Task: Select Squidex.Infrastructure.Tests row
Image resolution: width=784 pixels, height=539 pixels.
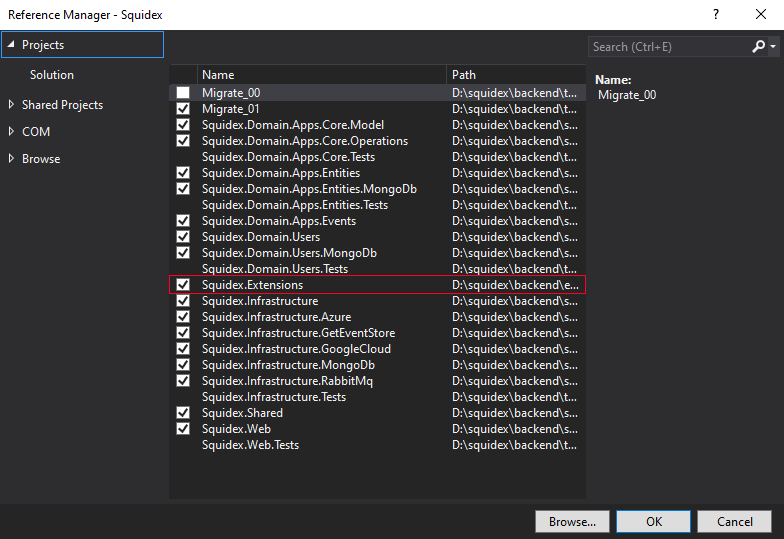Action: (378, 396)
